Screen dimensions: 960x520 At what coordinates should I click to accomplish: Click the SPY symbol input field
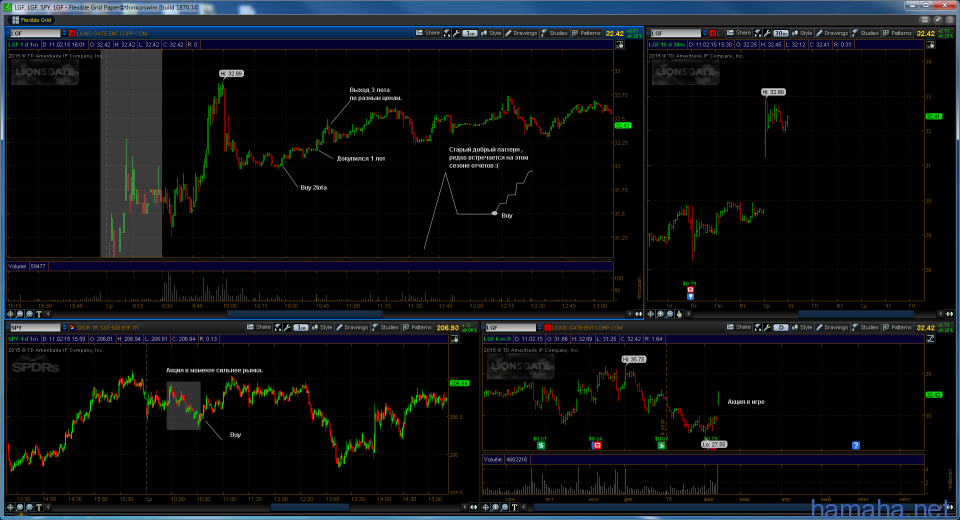tap(35, 328)
